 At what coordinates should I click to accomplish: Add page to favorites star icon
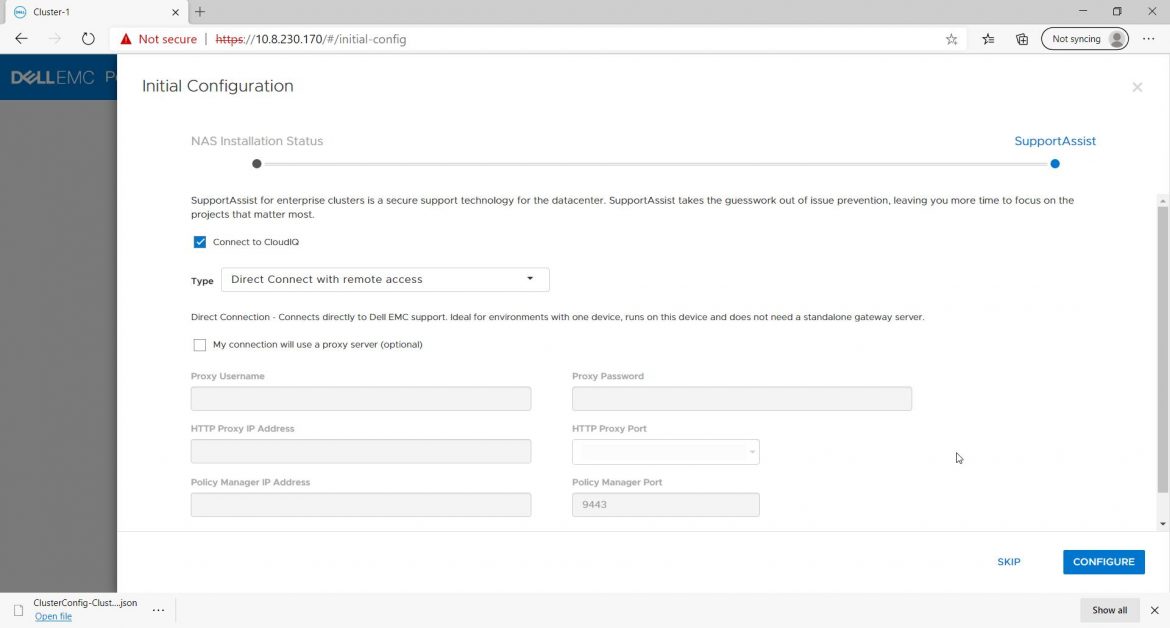click(x=951, y=39)
